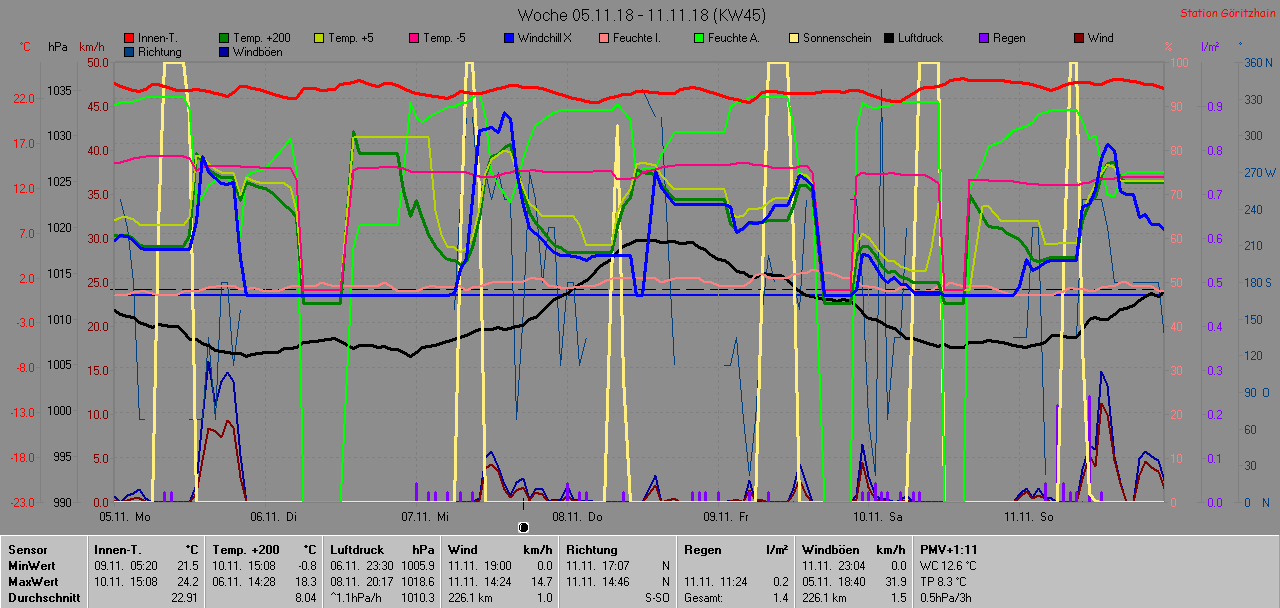Click the moon phase marker below the chart

tap(523, 527)
